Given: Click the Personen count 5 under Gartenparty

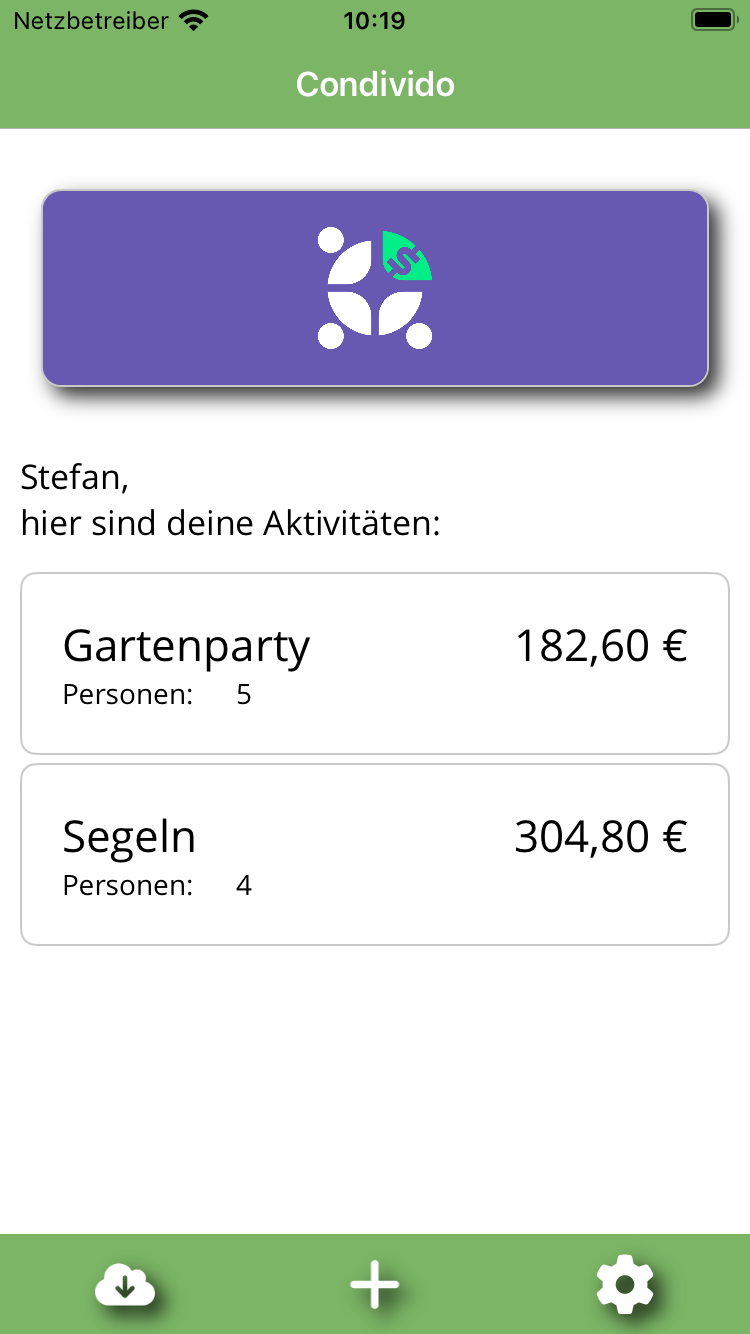Looking at the screenshot, I should pyautogui.click(x=244, y=695).
